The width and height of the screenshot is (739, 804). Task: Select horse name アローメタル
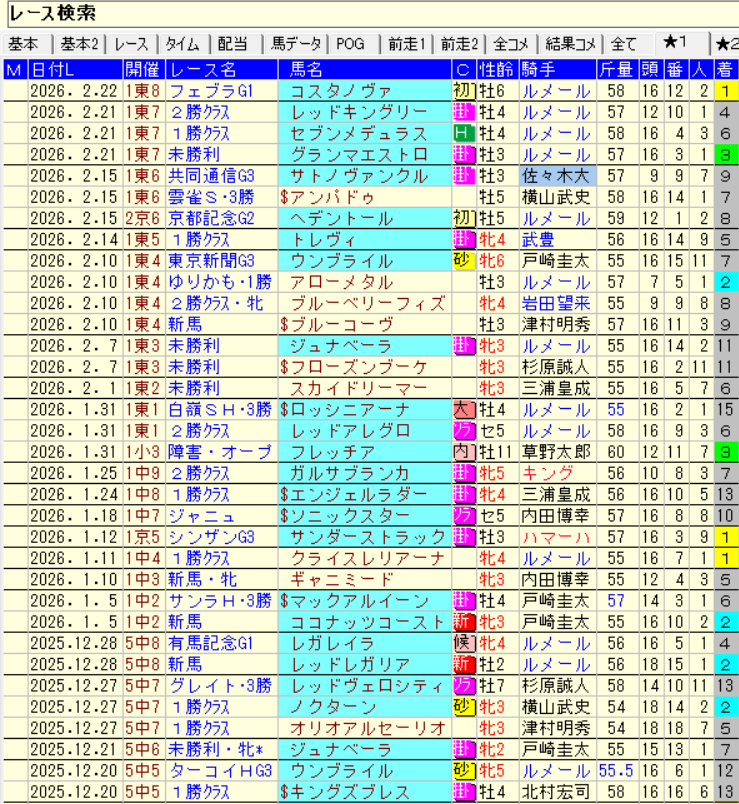click(341, 282)
